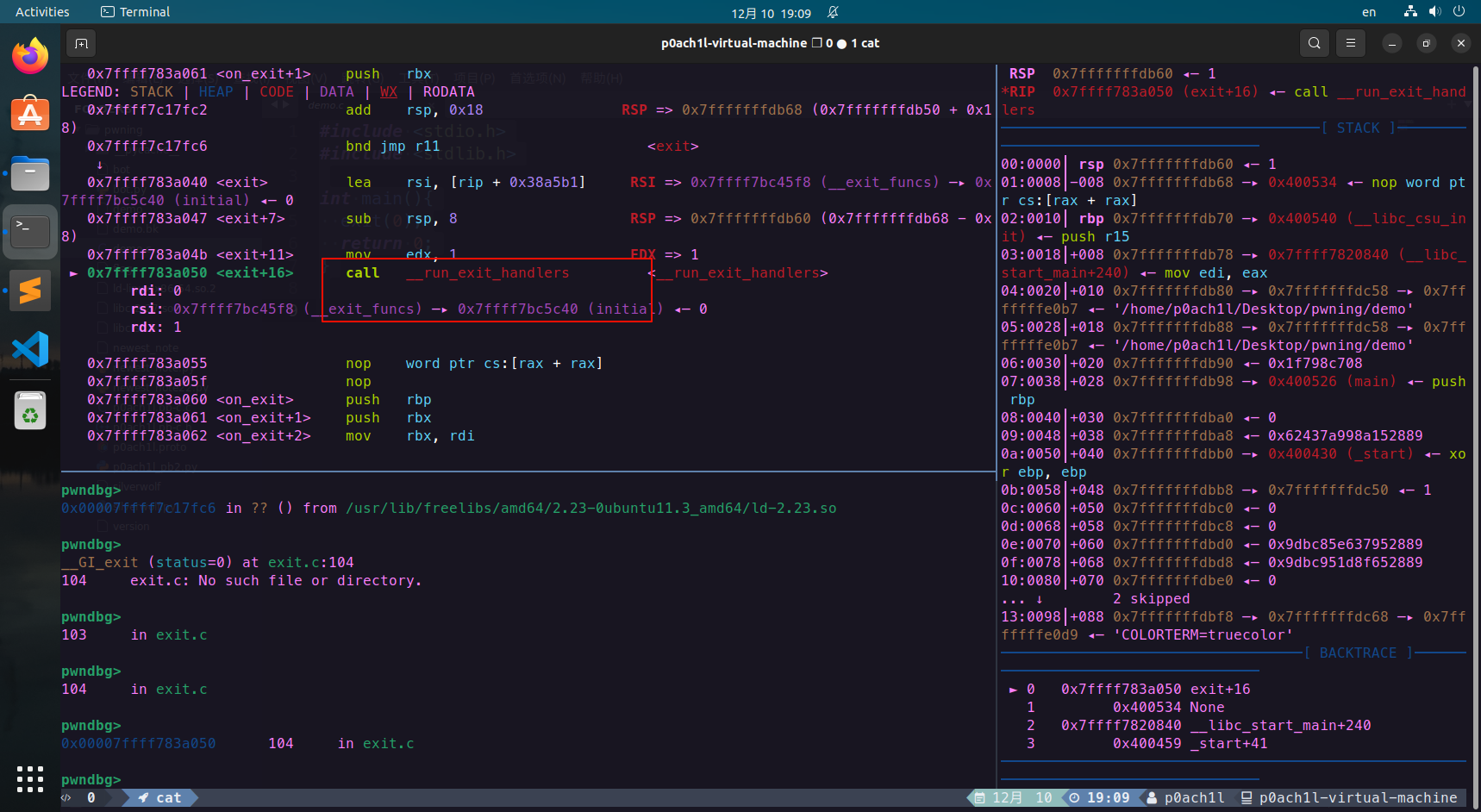Click the STACK section header
The height and width of the screenshot is (812, 1481).
coord(1358,128)
